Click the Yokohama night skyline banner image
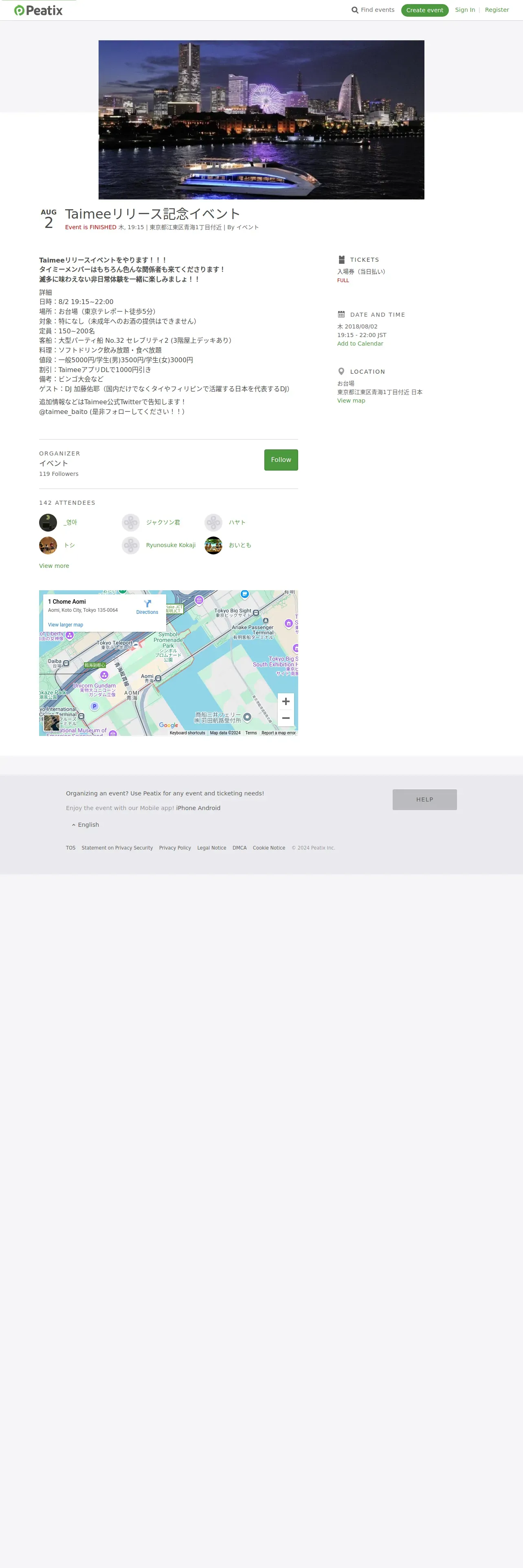Screen dimensions: 523x1568 click(x=261, y=120)
